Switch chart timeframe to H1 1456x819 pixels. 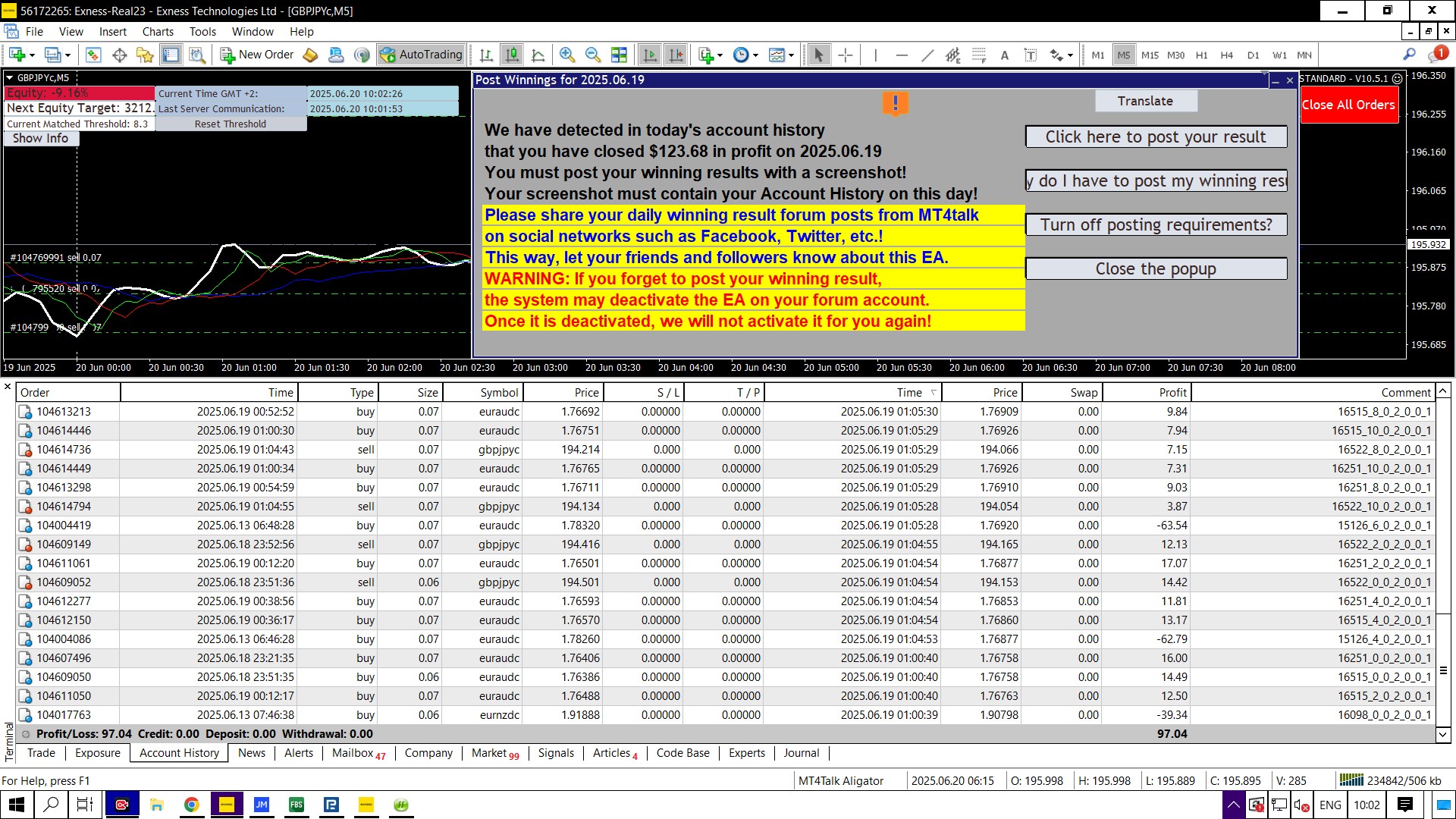pos(1201,55)
